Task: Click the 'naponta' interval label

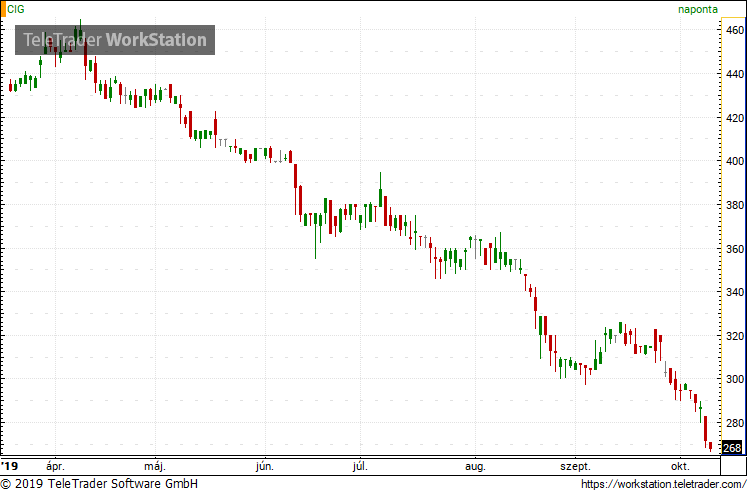Action: 697,9
